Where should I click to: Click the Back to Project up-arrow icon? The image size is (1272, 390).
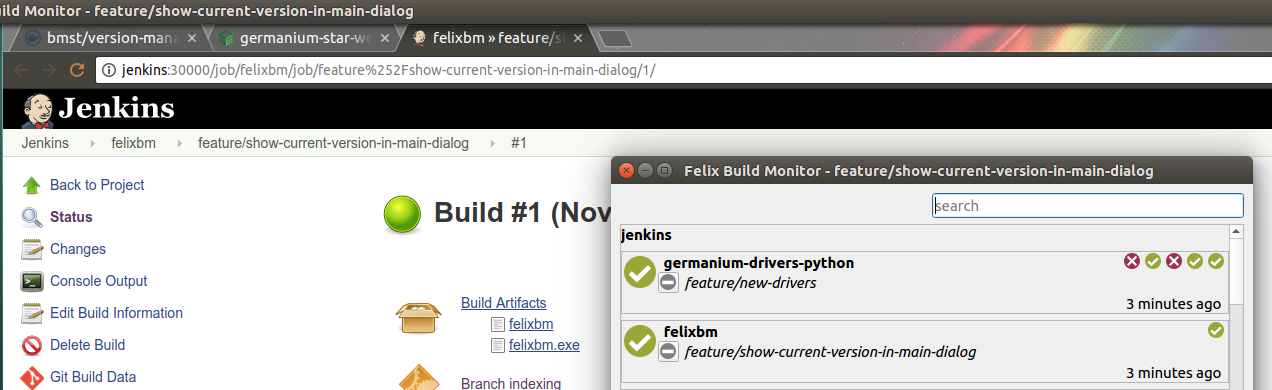click(x=32, y=185)
